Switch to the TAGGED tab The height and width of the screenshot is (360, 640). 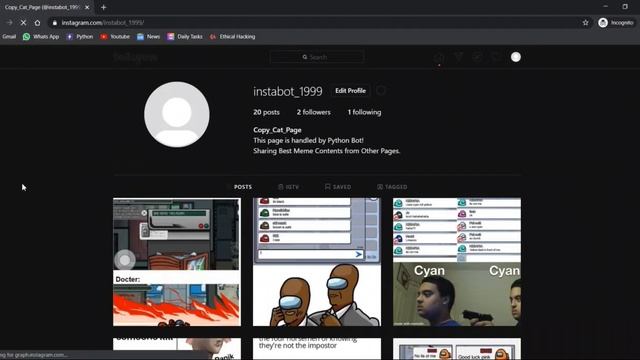[x=392, y=187]
